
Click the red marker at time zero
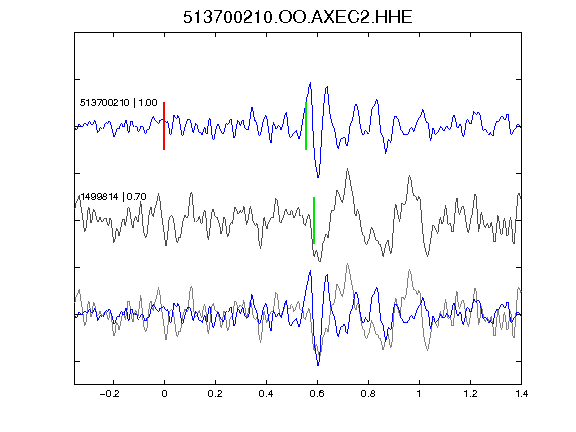coord(164,126)
